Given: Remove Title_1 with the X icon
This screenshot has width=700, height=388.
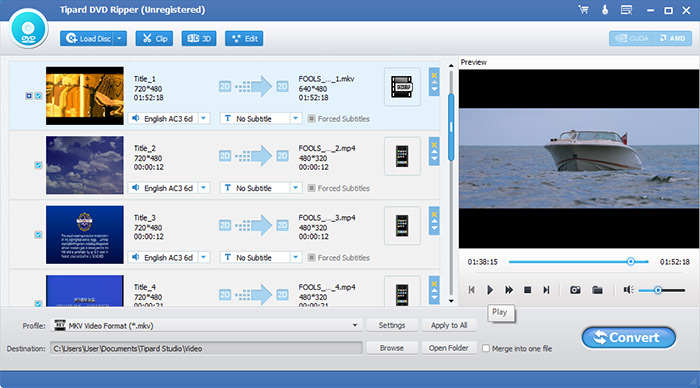Looking at the screenshot, I should point(434,75).
